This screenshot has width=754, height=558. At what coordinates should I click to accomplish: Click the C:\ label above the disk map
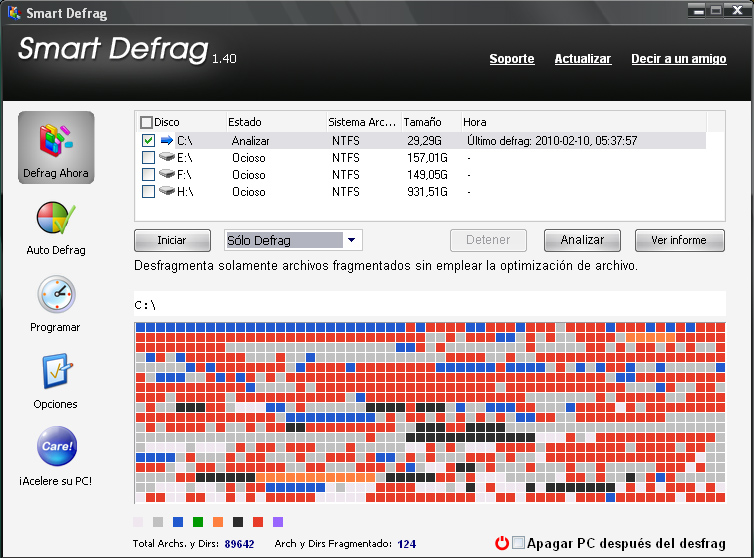point(145,305)
